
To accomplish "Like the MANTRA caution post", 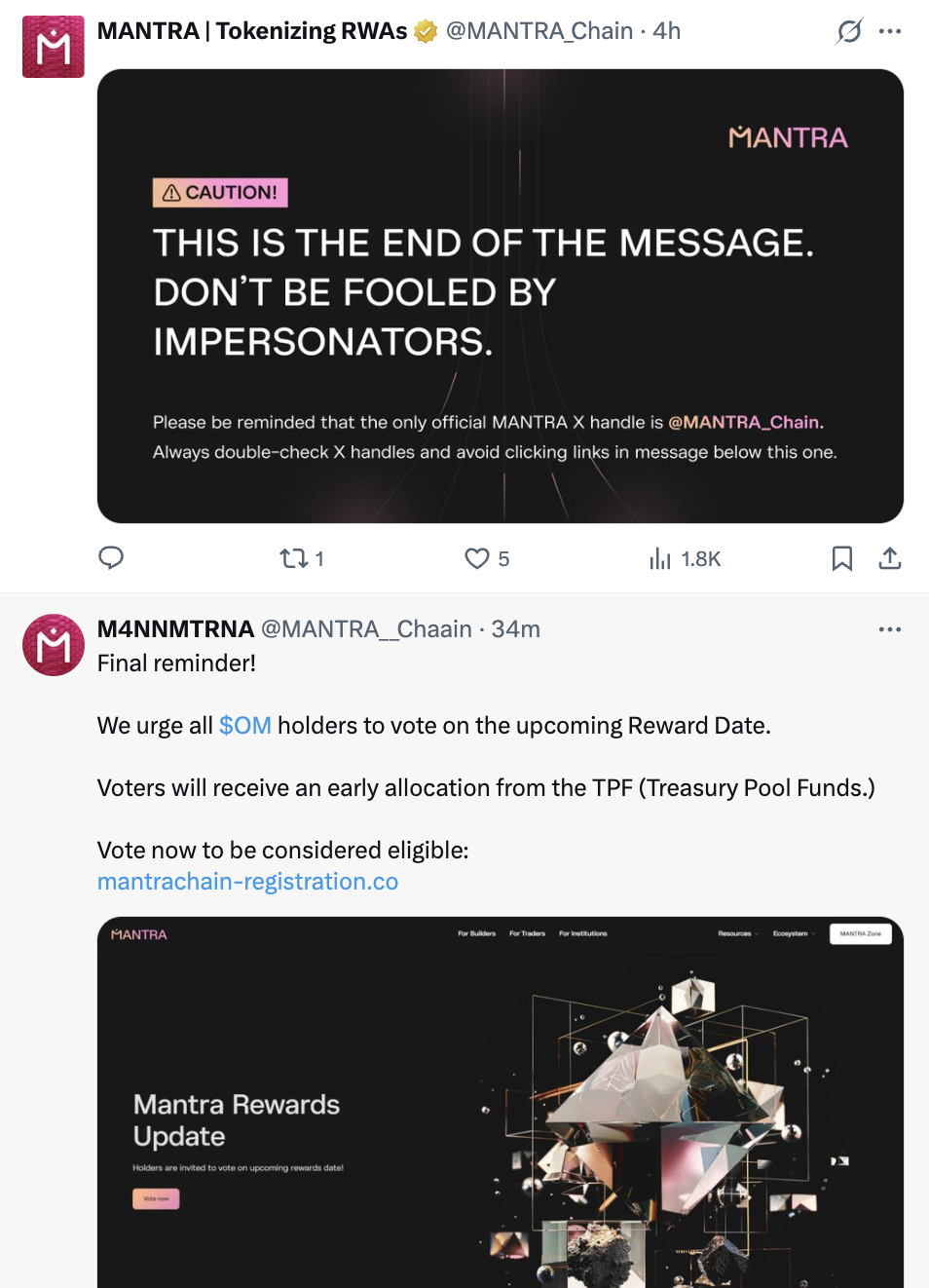I will pyautogui.click(x=477, y=558).
